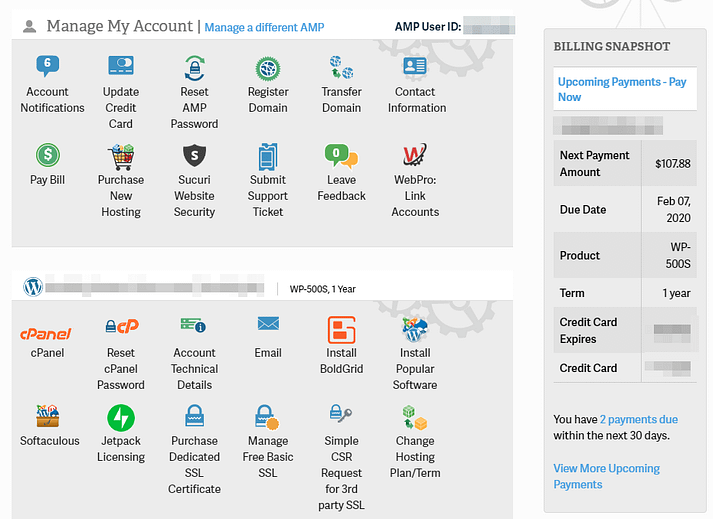Click the 'Credit Card Expires' row label
The width and height of the screenshot is (713, 519).
tap(588, 330)
